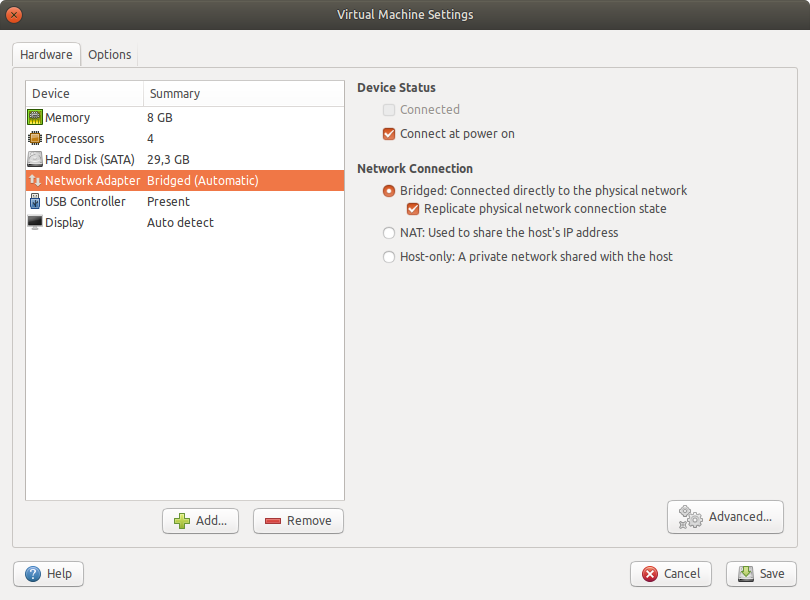Select the Memory device icon
810x600 pixels.
34,117
